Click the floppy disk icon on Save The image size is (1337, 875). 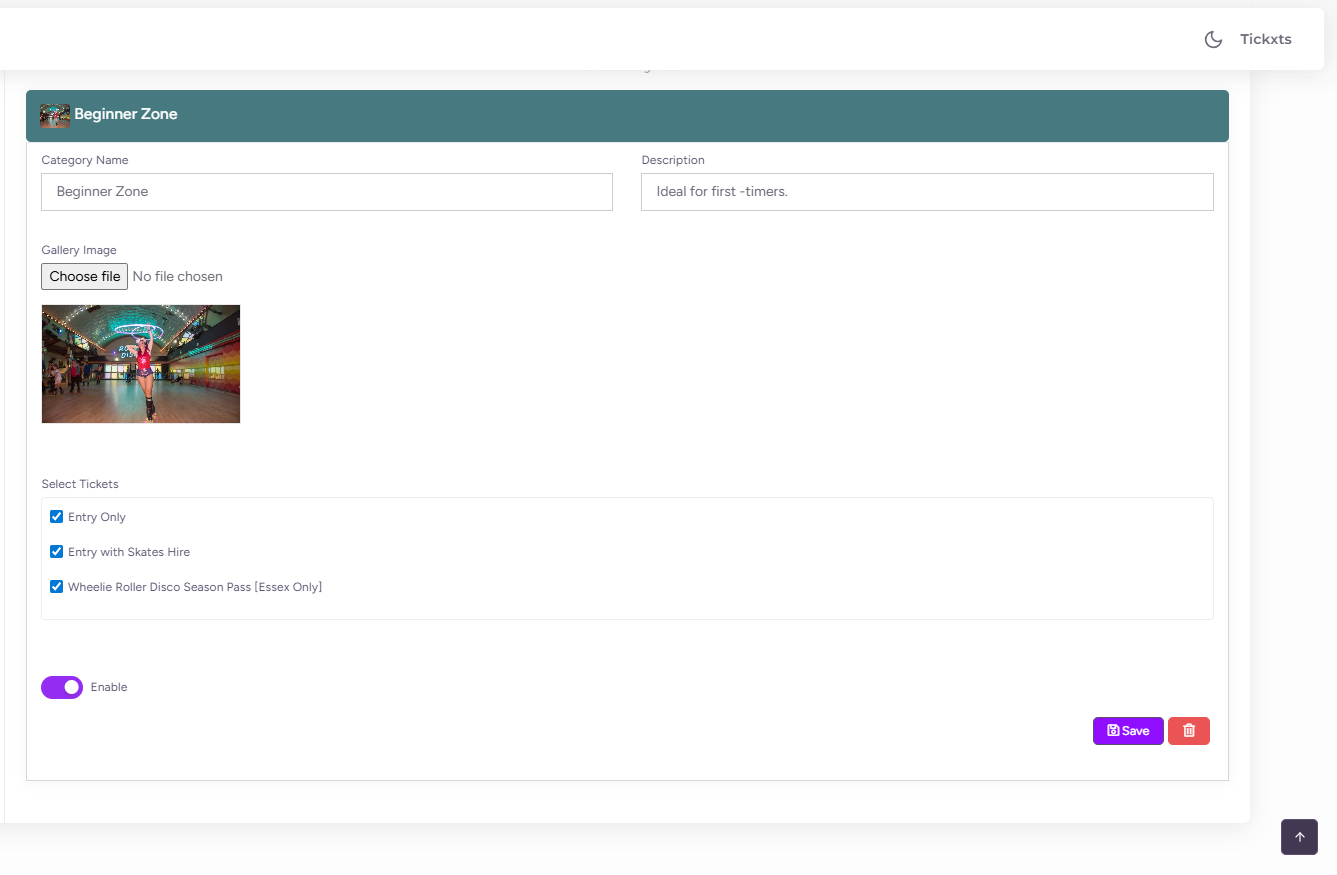pyautogui.click(x=1113, y=731)
